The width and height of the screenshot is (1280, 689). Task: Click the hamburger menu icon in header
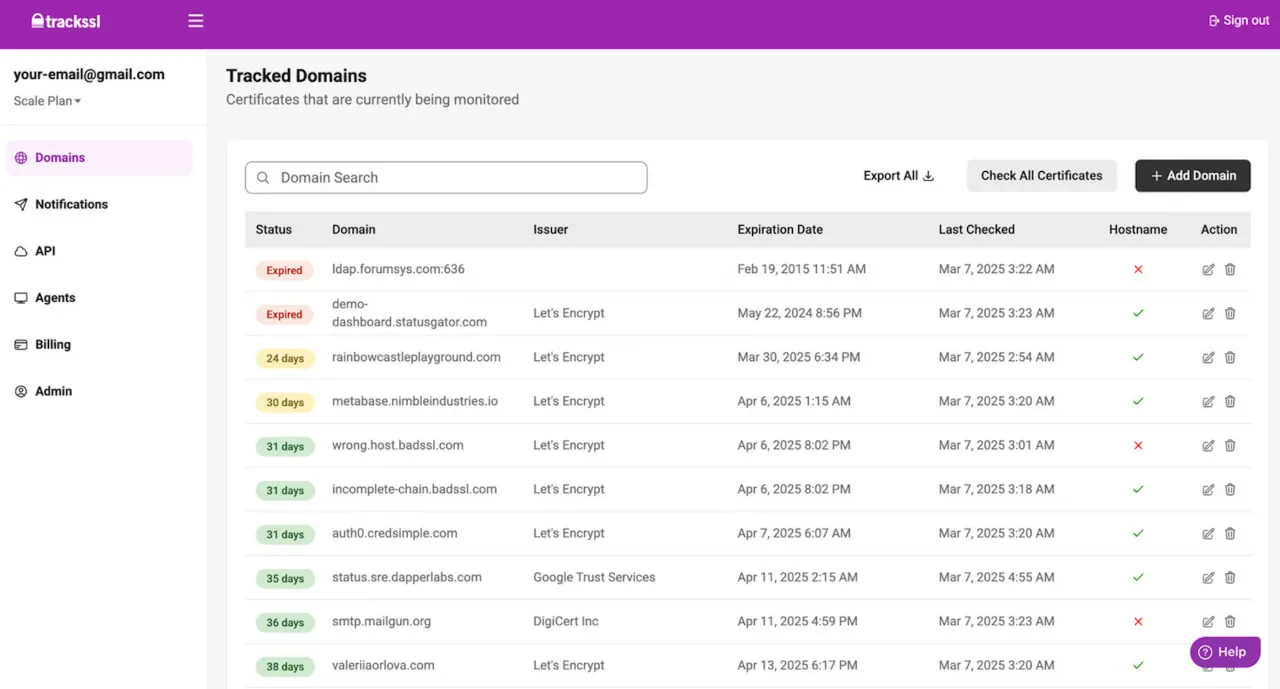click(196, 21)
